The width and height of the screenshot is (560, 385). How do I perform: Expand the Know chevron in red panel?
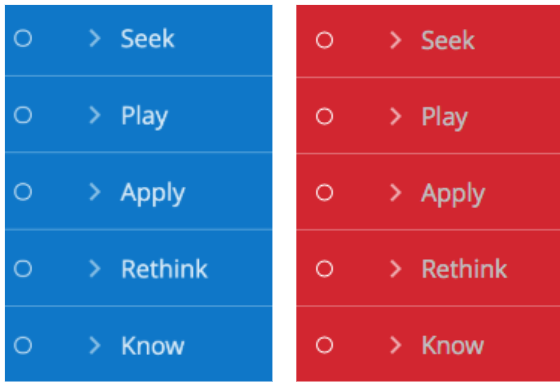(x=396, y=345)
